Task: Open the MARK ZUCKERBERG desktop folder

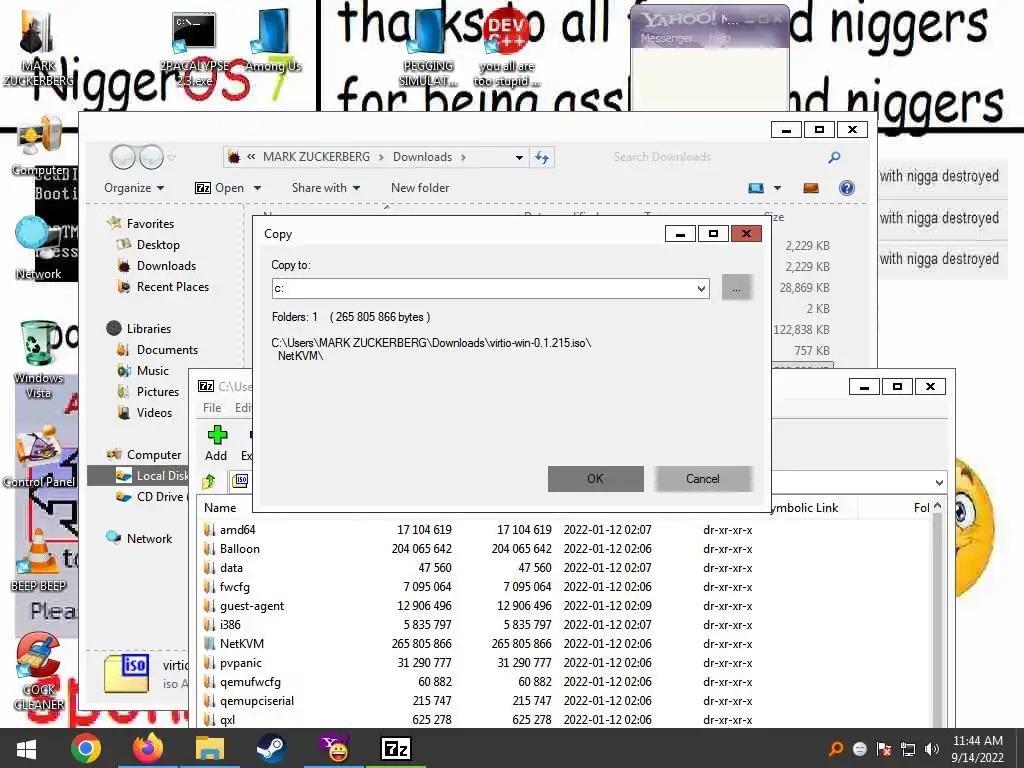Action: (38, 46)
